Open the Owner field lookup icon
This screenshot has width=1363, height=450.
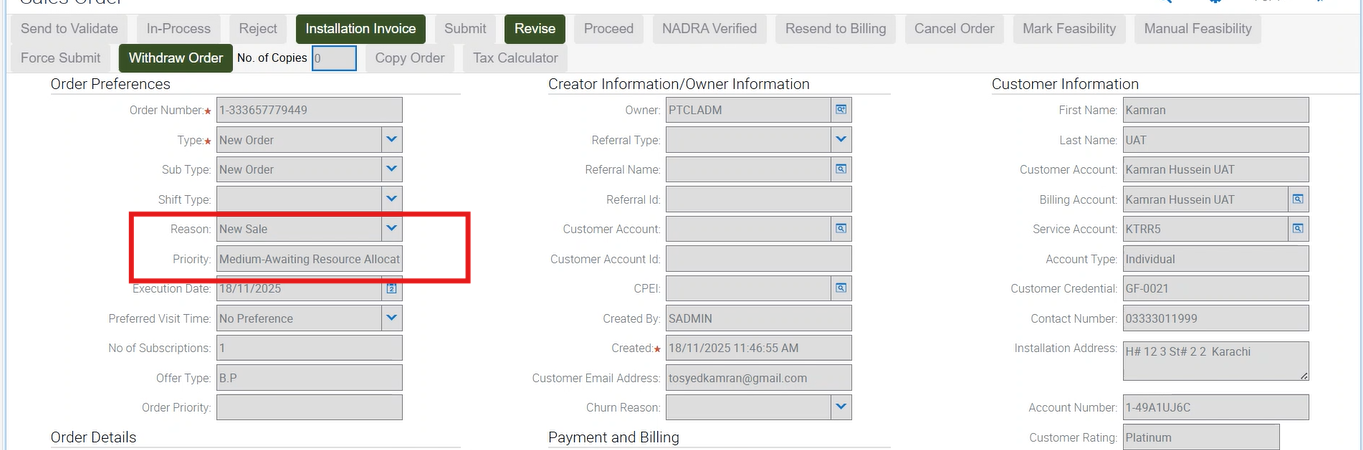click(x=841, y=110)
